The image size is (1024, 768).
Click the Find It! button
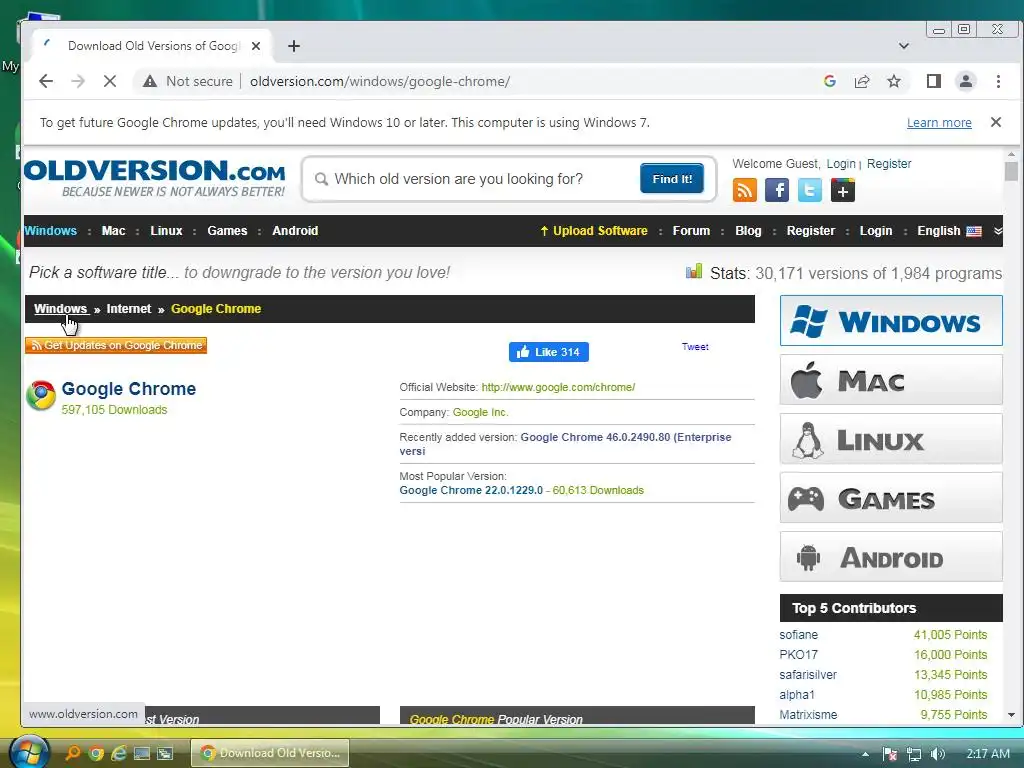pos(672,179)
